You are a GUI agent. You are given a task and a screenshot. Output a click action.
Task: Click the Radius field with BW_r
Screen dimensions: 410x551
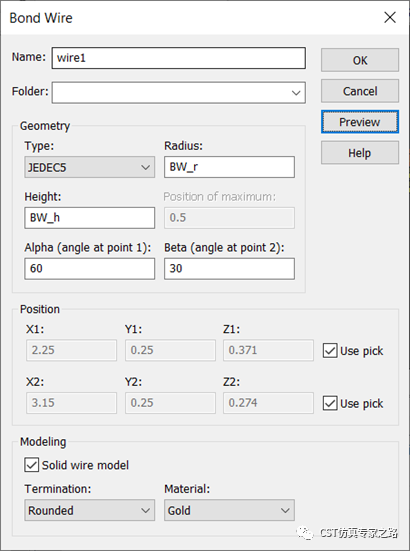(x=229, y=167)
